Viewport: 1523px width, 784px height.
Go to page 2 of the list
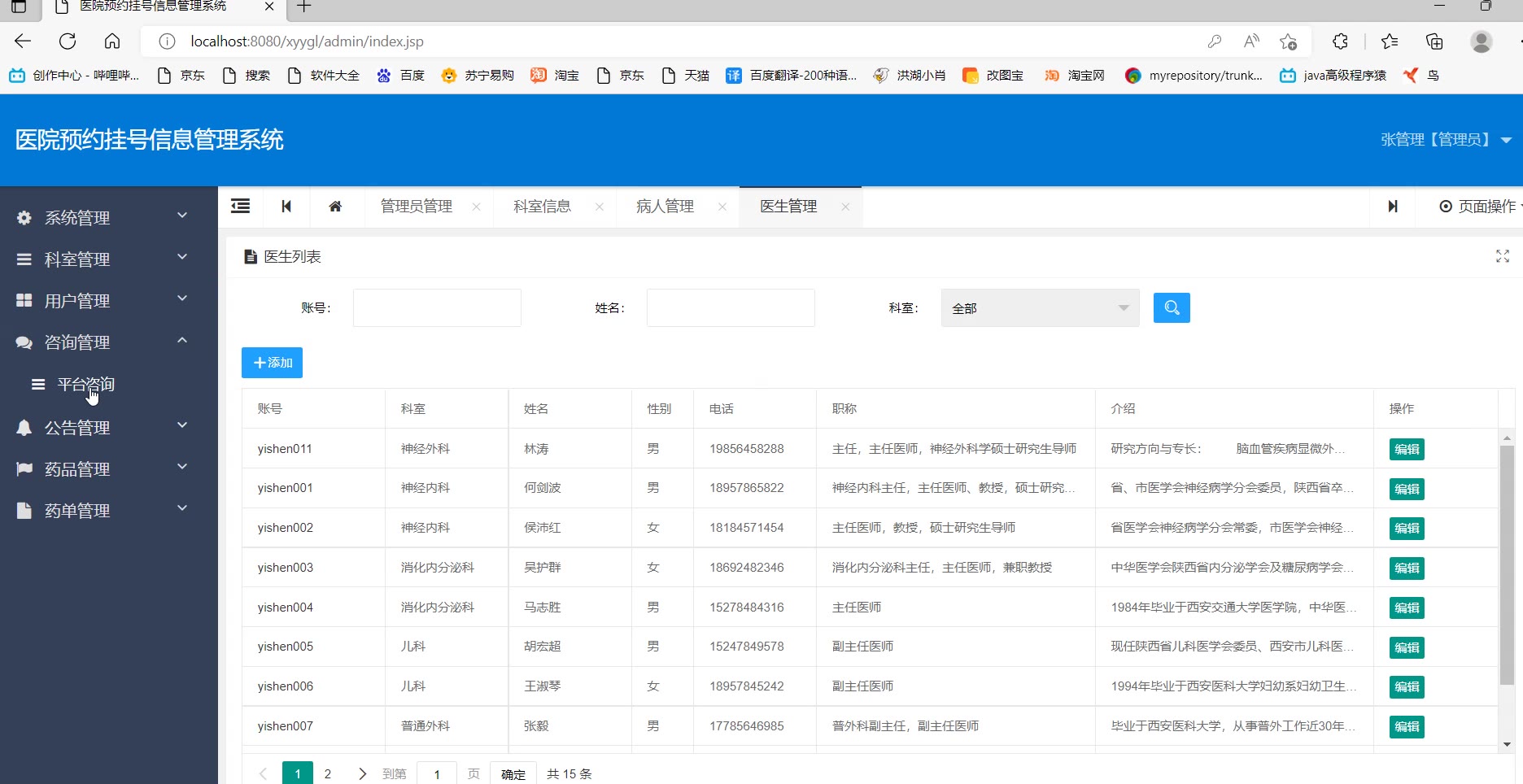click(x=328, y=773)
